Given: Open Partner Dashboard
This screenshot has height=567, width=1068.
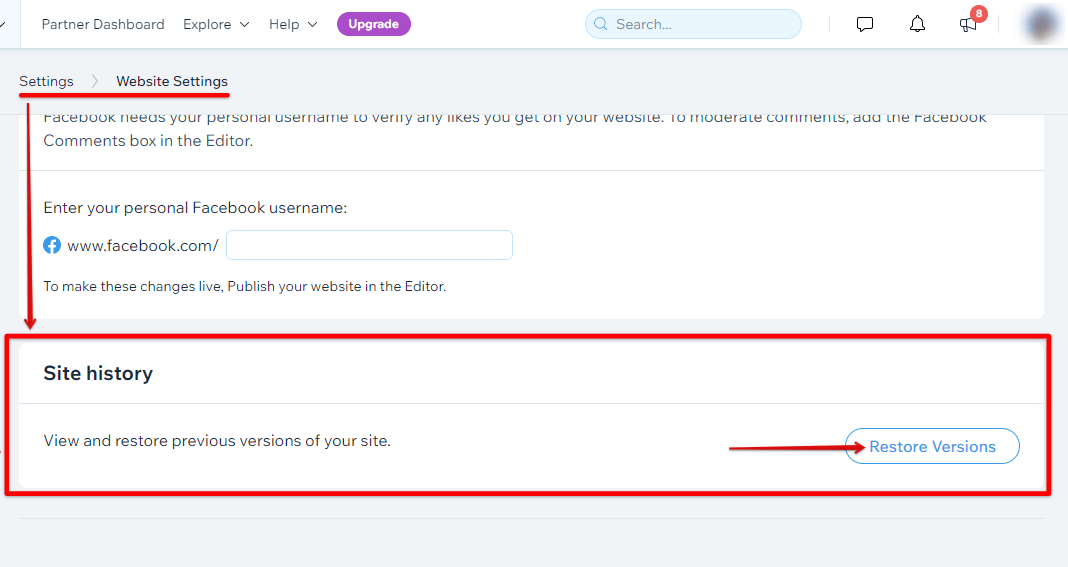Looking at the screenshot, I should point(103,25).
